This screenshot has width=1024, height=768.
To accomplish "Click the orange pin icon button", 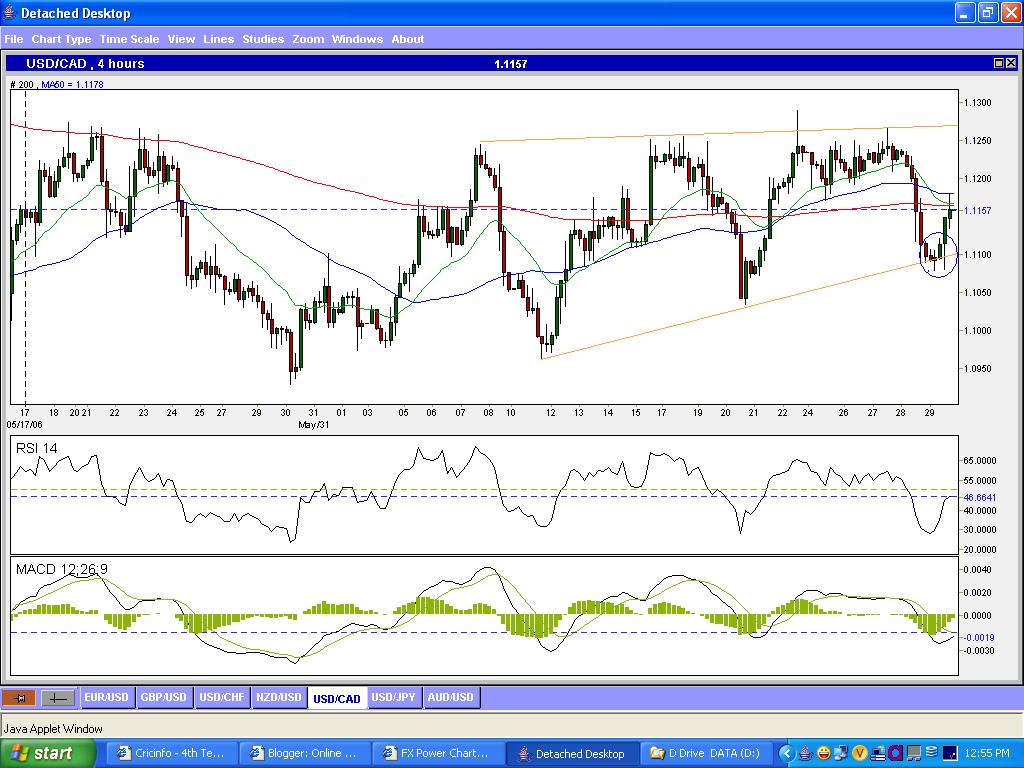I will (x=18, y=698).
